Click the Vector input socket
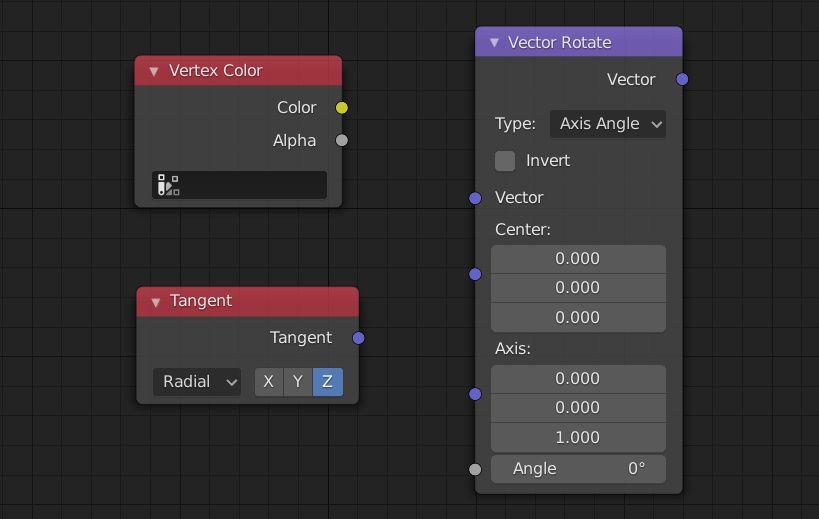Screen dimensions: 819x519 click(x=475, y=198)
